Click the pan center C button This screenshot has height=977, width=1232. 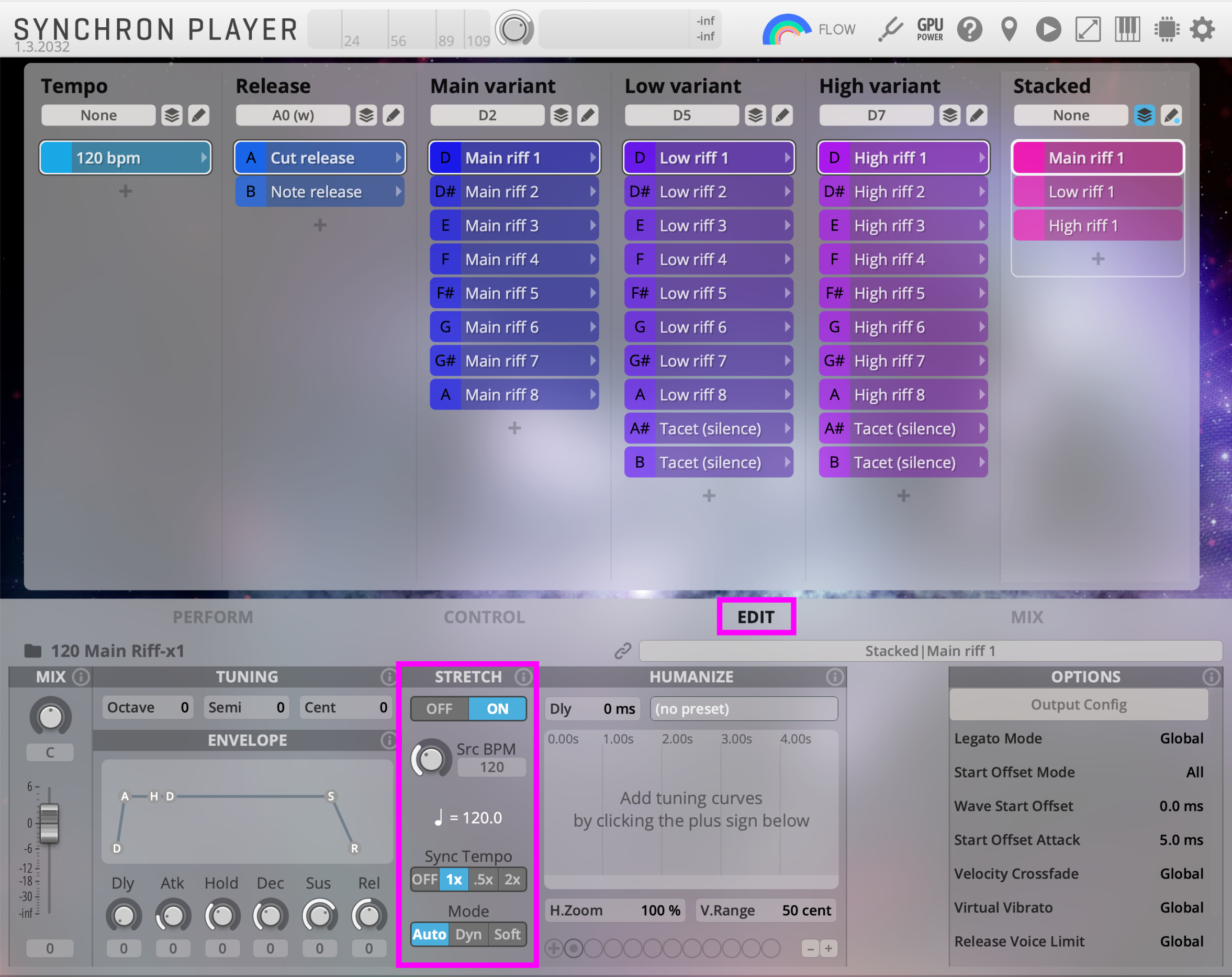tap(50, 752)
